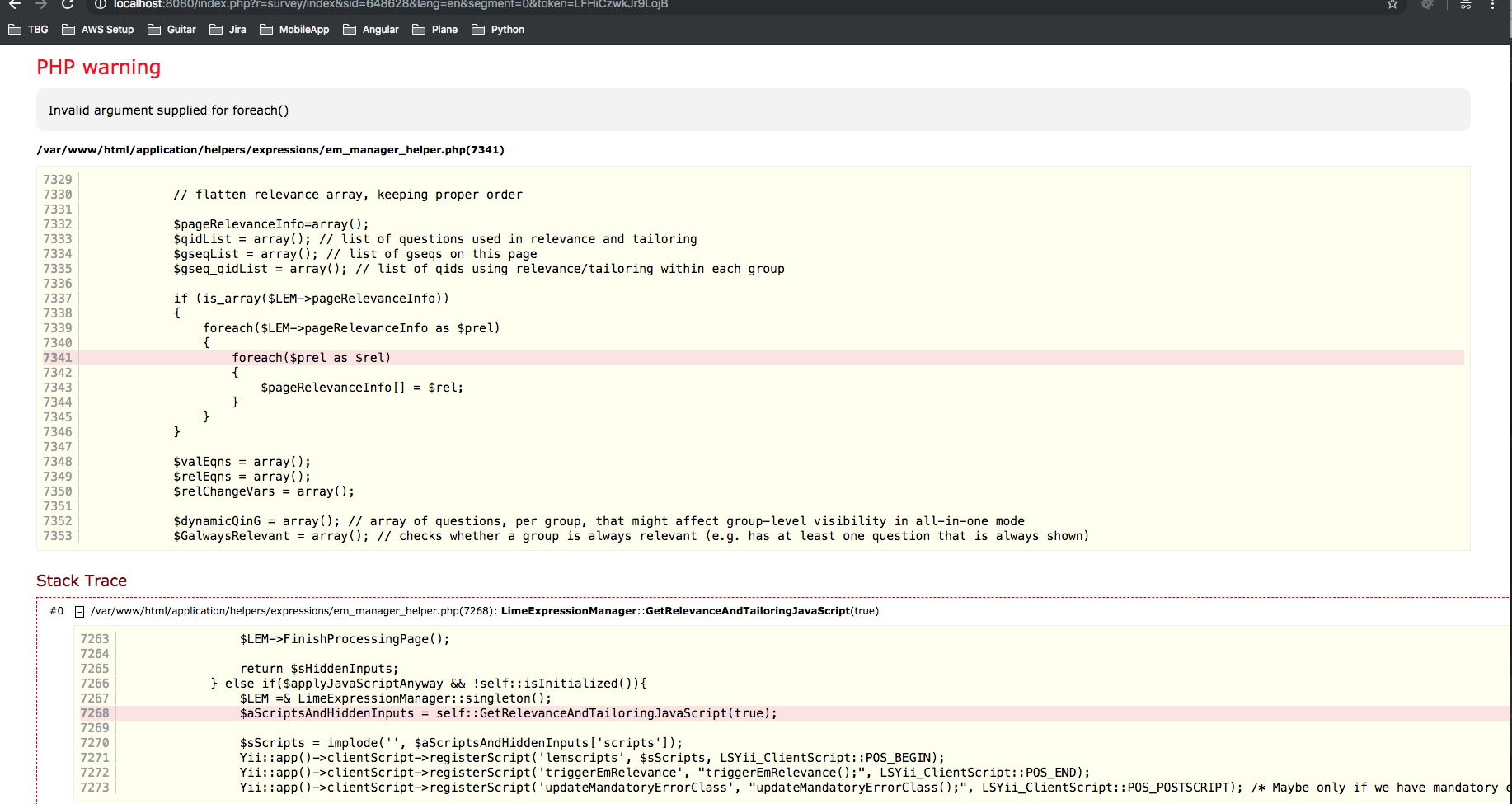
Task: Reload the current page
Action: 68,4
